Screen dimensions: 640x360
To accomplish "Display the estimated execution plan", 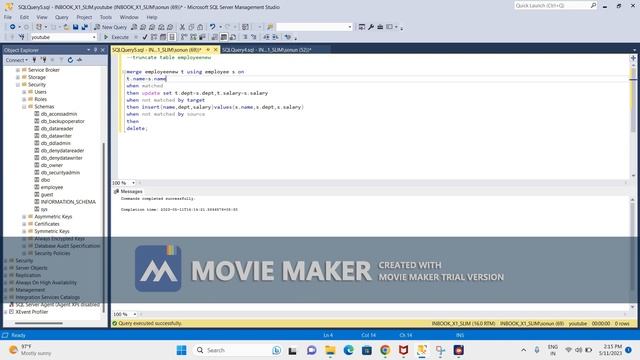I will (153, 37).
